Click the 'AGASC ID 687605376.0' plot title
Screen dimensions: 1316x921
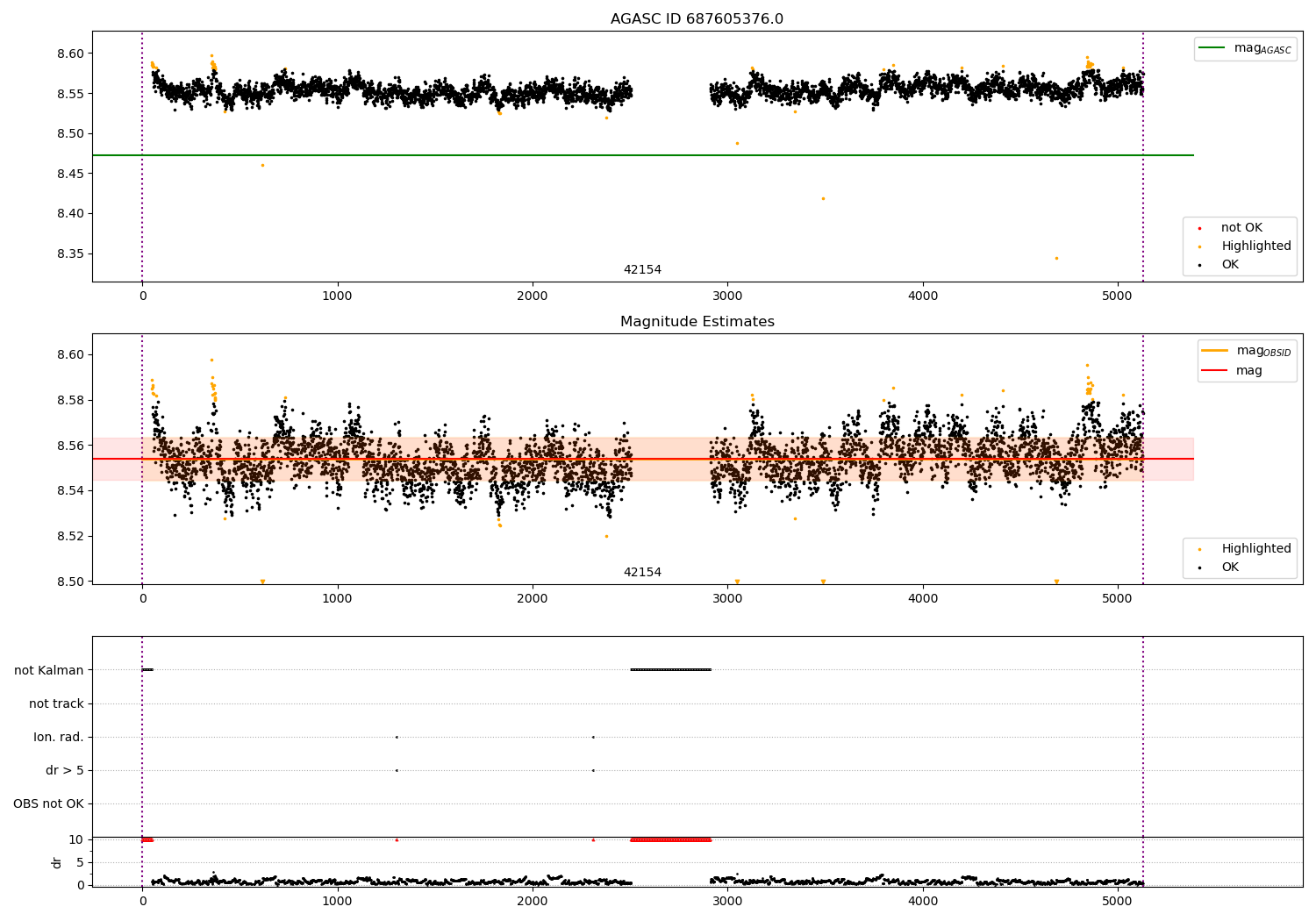(697, 19)
